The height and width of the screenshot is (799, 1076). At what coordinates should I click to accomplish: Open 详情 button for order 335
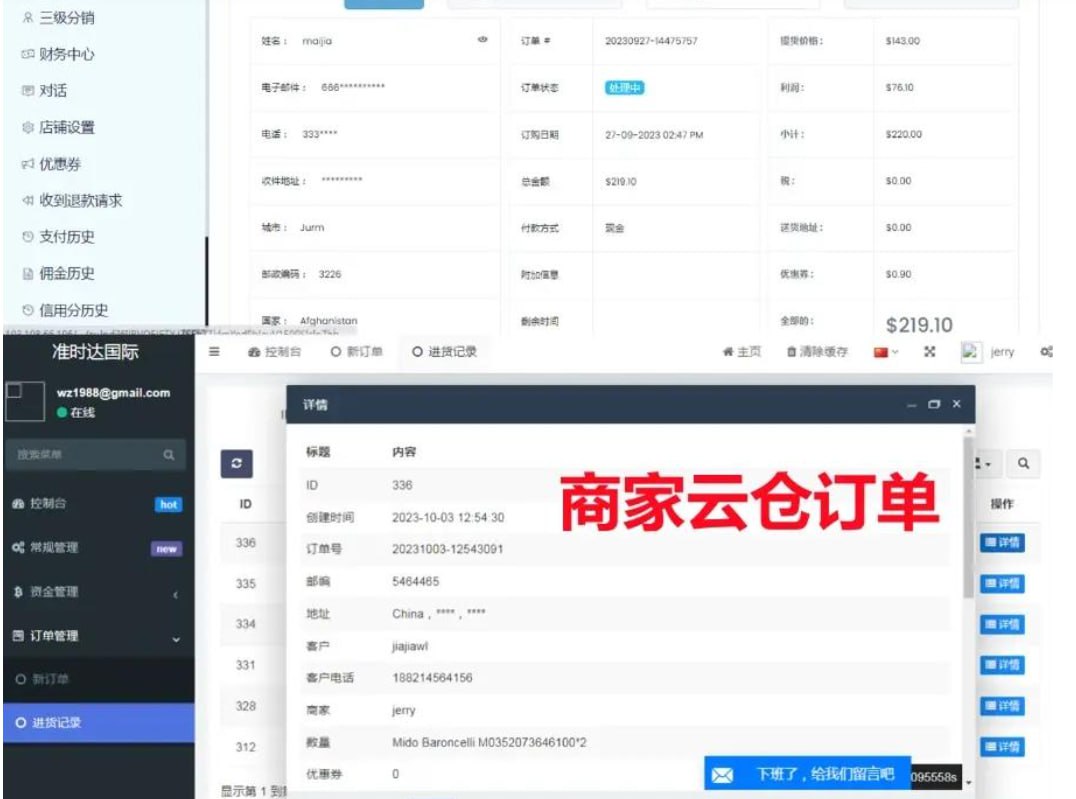tap(1002, 584)
